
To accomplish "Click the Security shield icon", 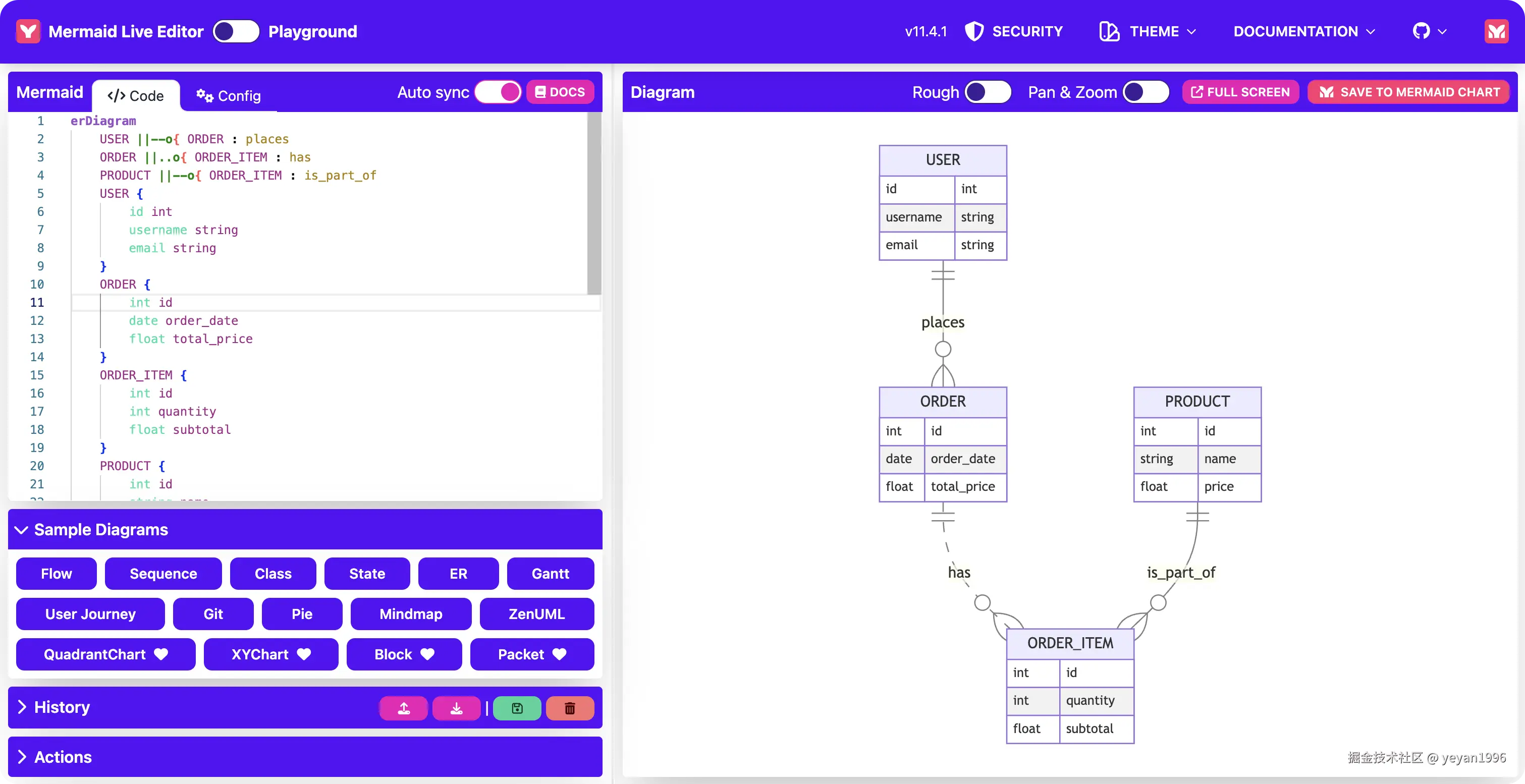I will click(x=974, y=31).
